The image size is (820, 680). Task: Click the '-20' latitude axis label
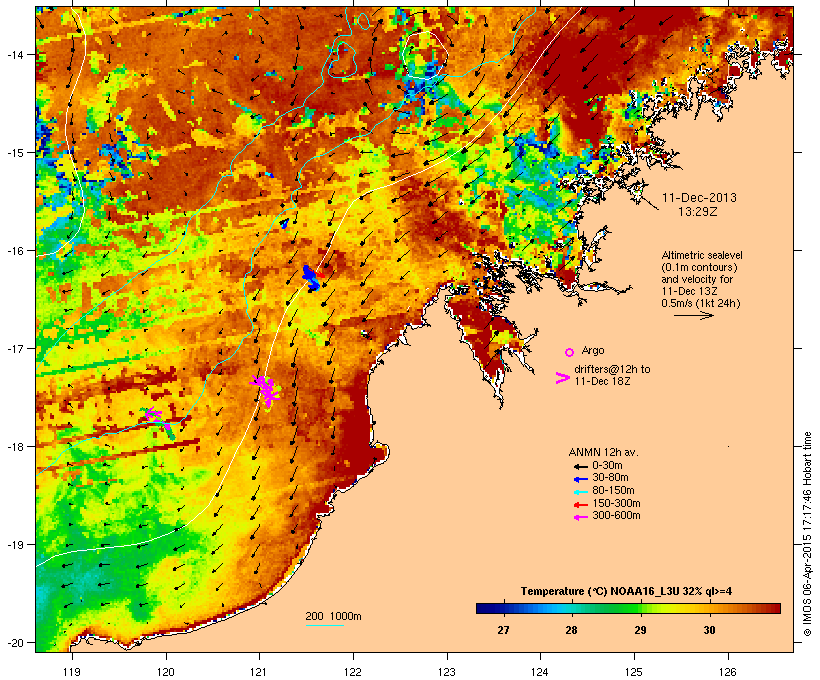(x=15, y=642)
